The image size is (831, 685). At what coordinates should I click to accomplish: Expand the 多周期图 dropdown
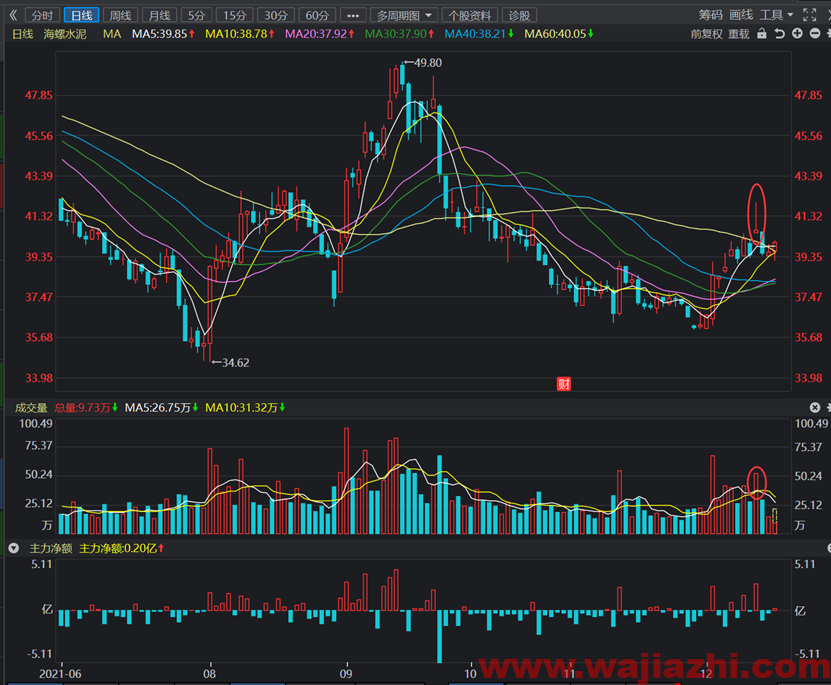coord(404,15)
